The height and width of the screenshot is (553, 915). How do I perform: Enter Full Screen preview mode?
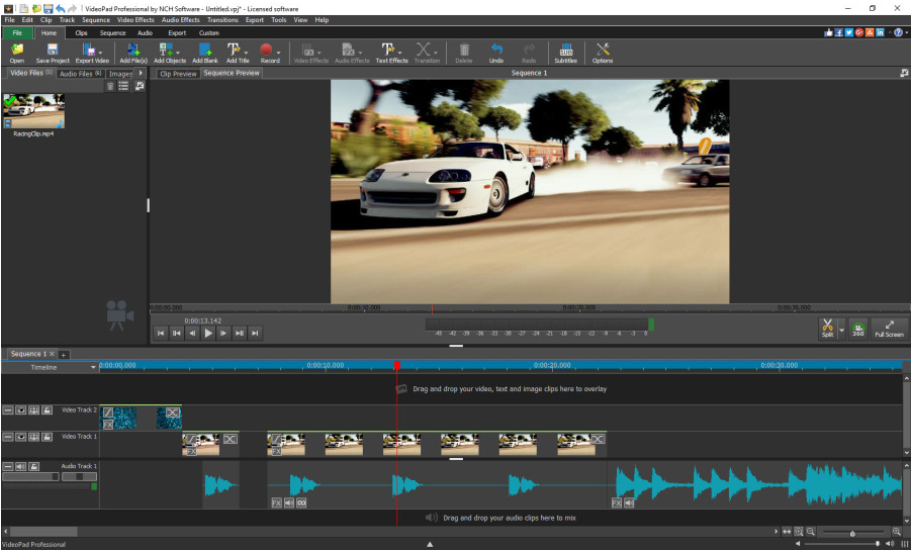pyautogui.click(x=889, y=326)
